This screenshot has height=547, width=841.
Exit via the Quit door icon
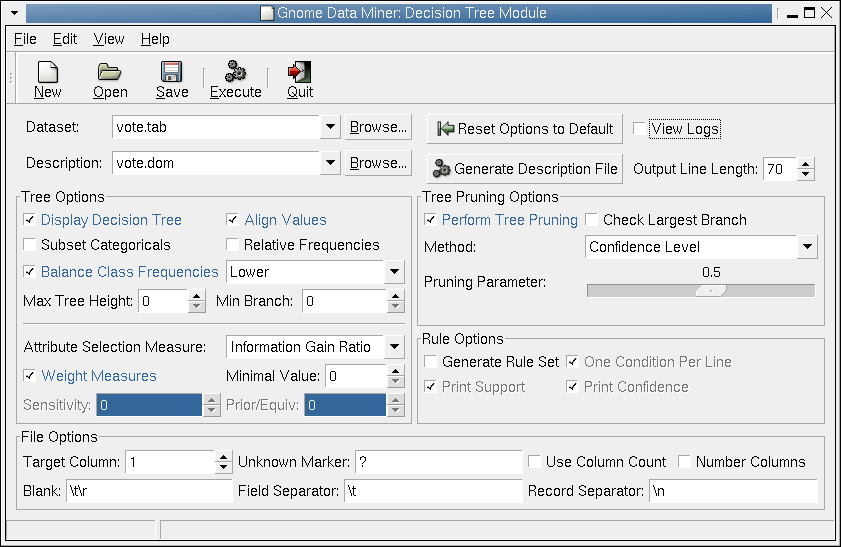click(299, 72)
